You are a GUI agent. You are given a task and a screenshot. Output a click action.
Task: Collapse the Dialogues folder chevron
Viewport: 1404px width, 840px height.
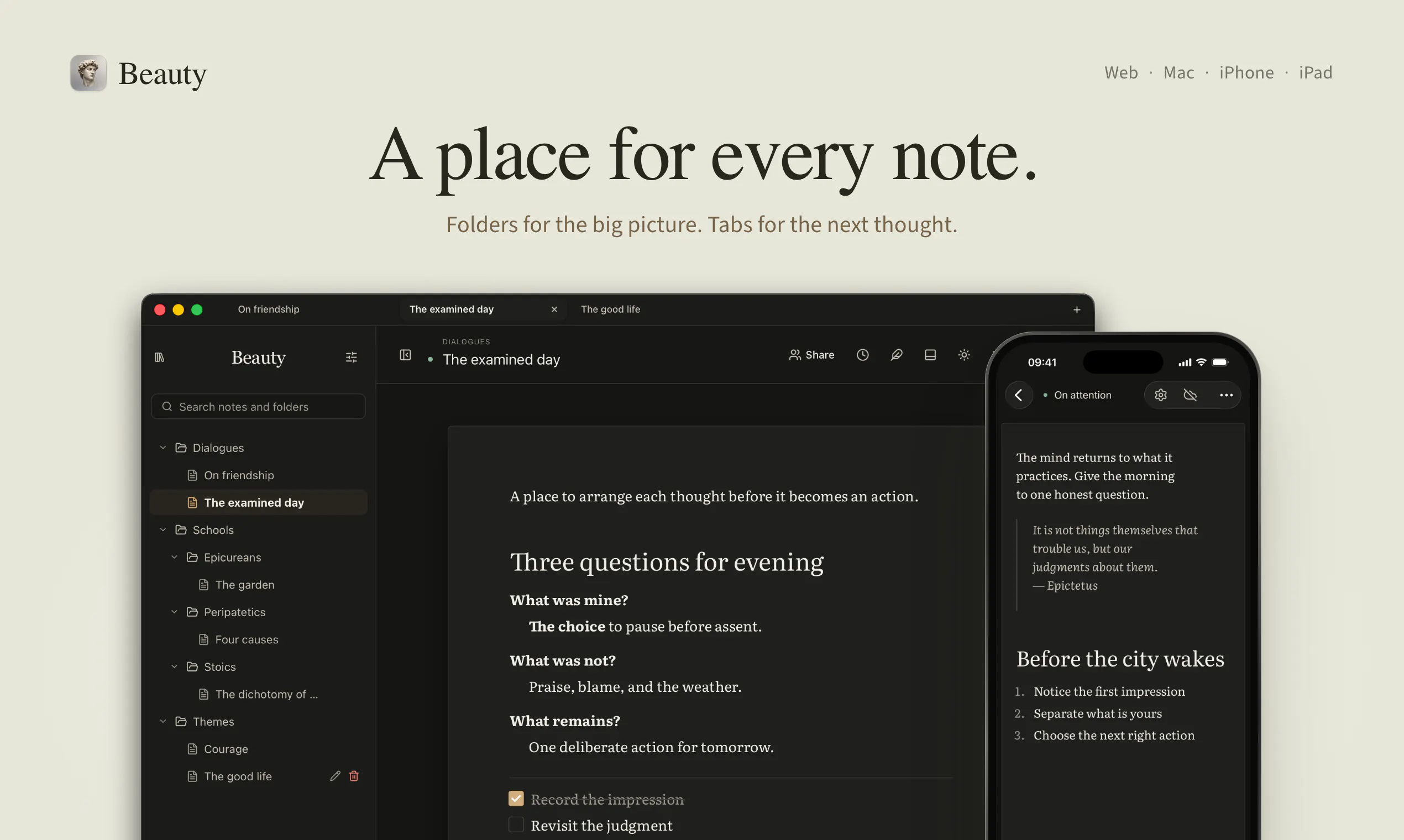pos(163,448)
